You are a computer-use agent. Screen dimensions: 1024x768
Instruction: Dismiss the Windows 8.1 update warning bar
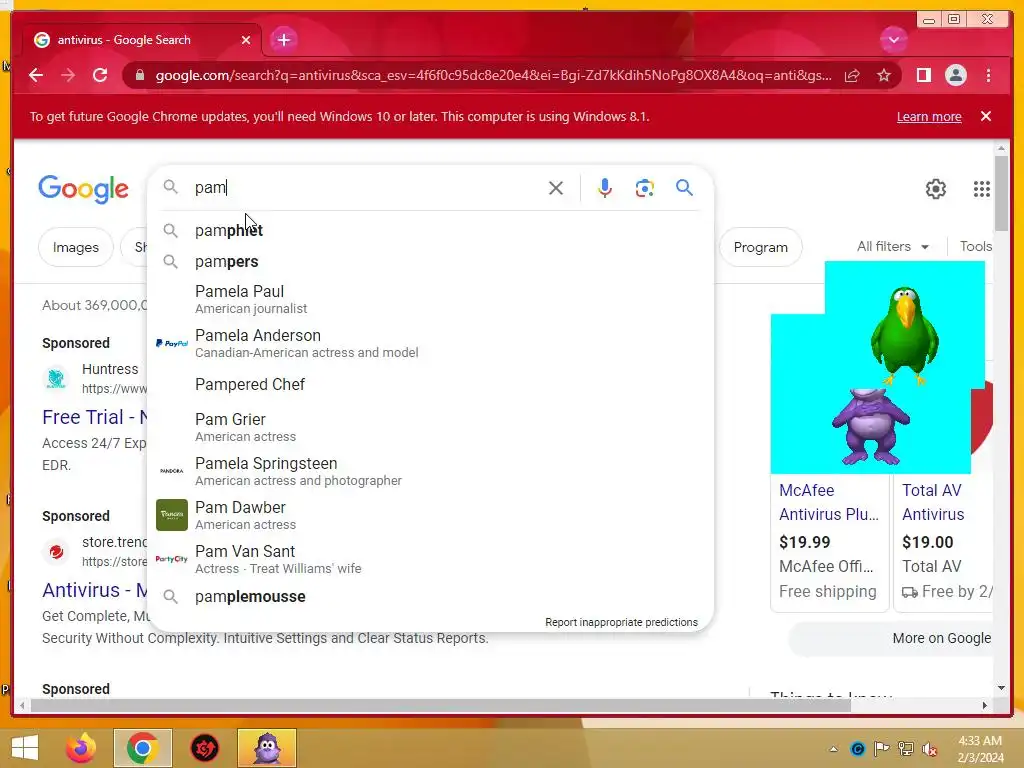pyautogui.click(x=985, y=116)
